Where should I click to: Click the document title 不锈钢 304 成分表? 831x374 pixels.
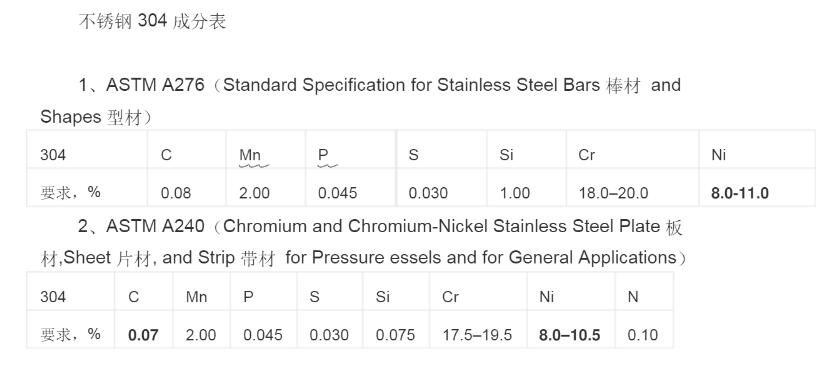pyautogui.click(x=153, y=21)
